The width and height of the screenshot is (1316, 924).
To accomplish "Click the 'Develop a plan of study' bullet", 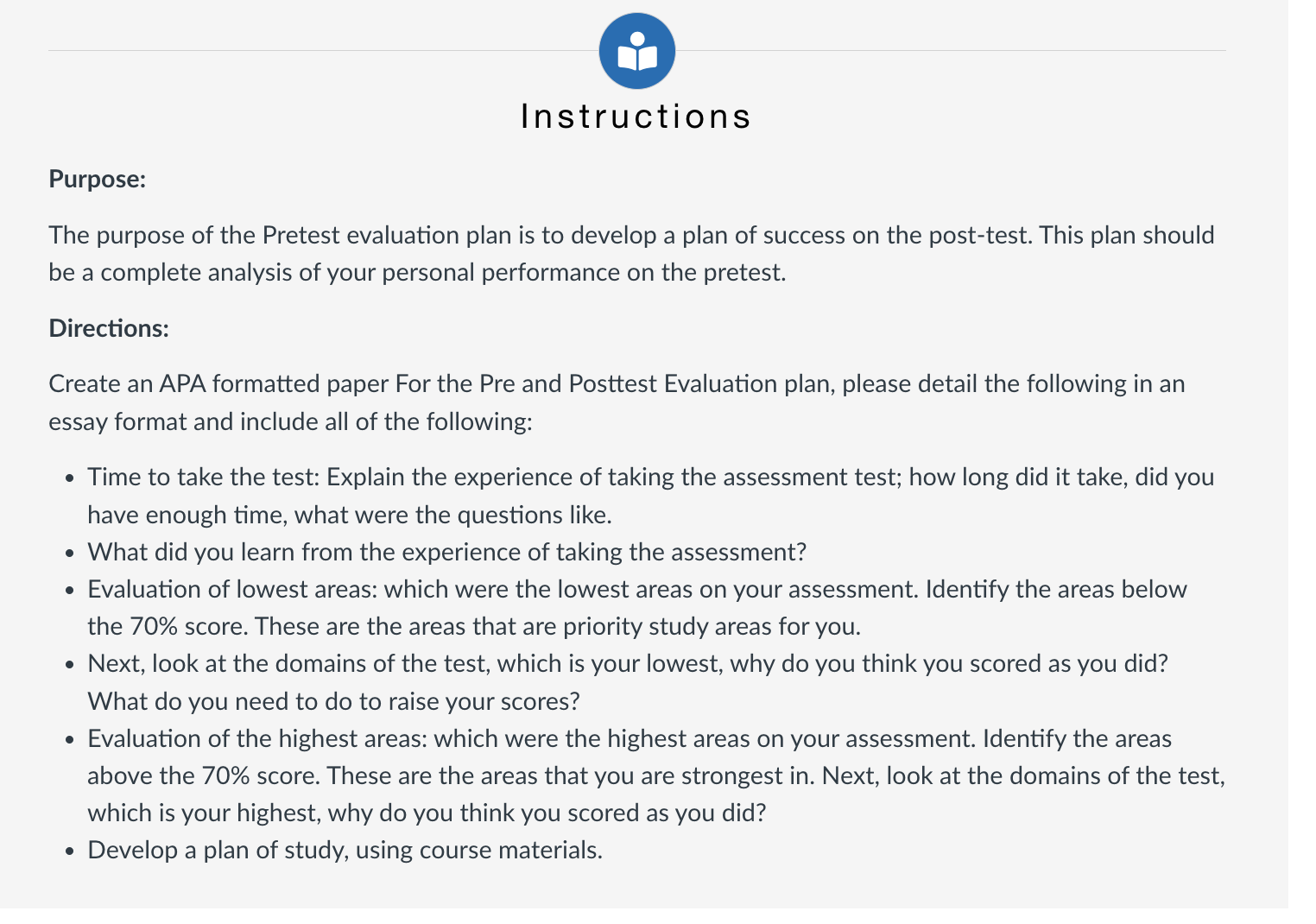I will pos(345,850).
